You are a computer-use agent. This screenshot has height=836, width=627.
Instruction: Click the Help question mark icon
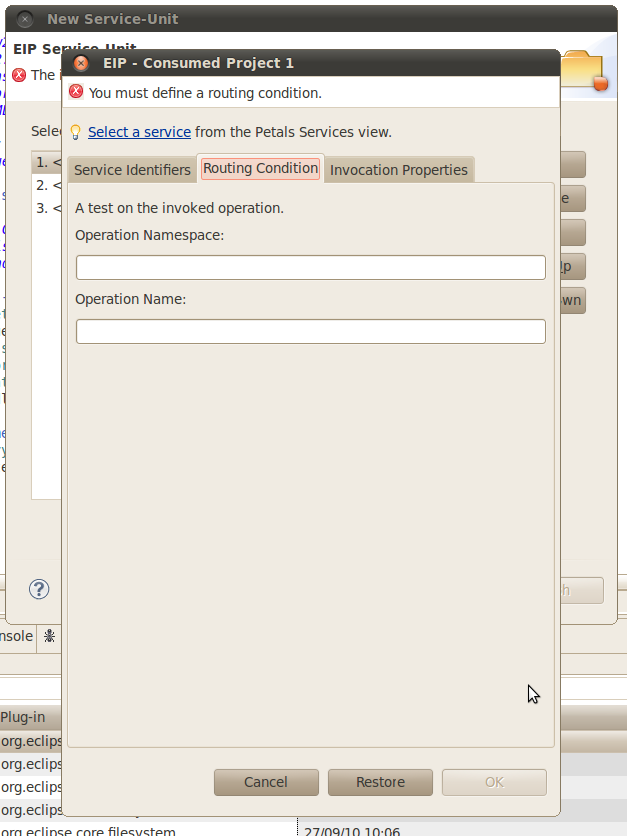(x=39, y=589)
